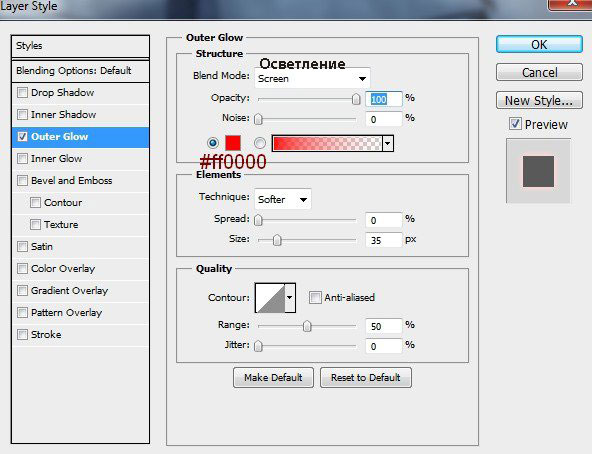Uncheck the Outer Glow checkbox

coord(23,136)
